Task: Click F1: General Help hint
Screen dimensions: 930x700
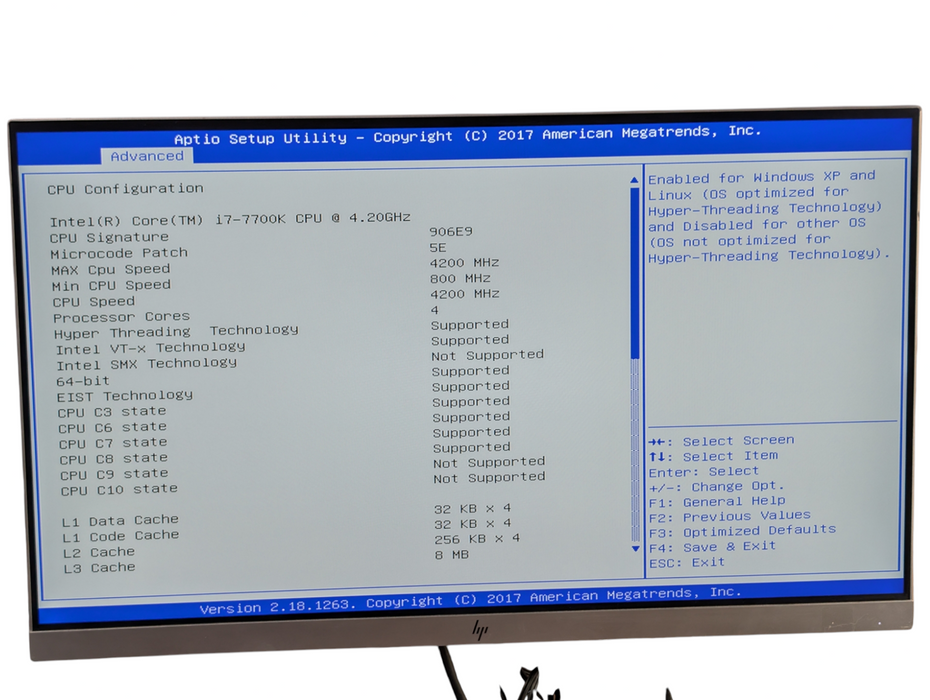Action: (717, 502)
